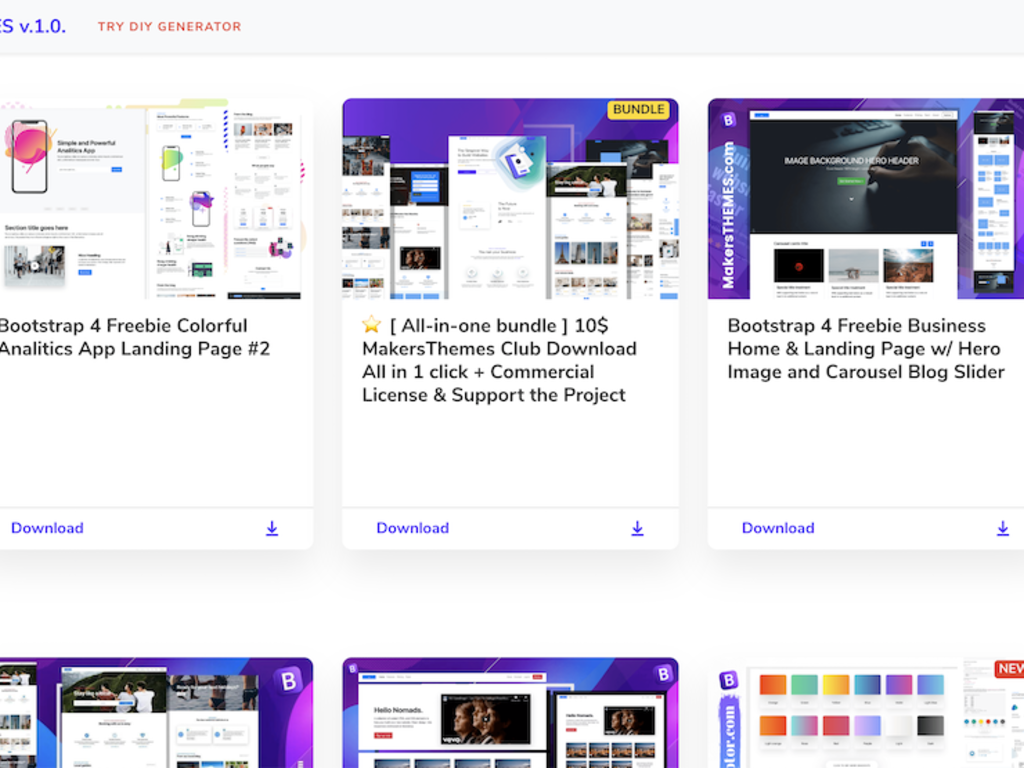Click Bootstrap B logo on Hello Nomads thumbnail

click(661, 674)
